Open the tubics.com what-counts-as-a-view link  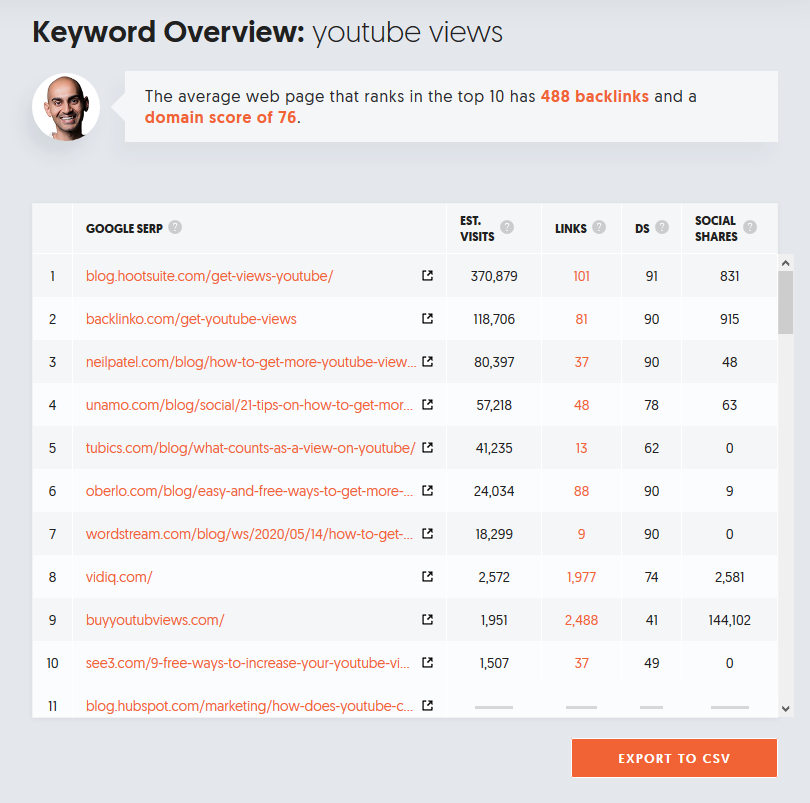tap(251, 448)
